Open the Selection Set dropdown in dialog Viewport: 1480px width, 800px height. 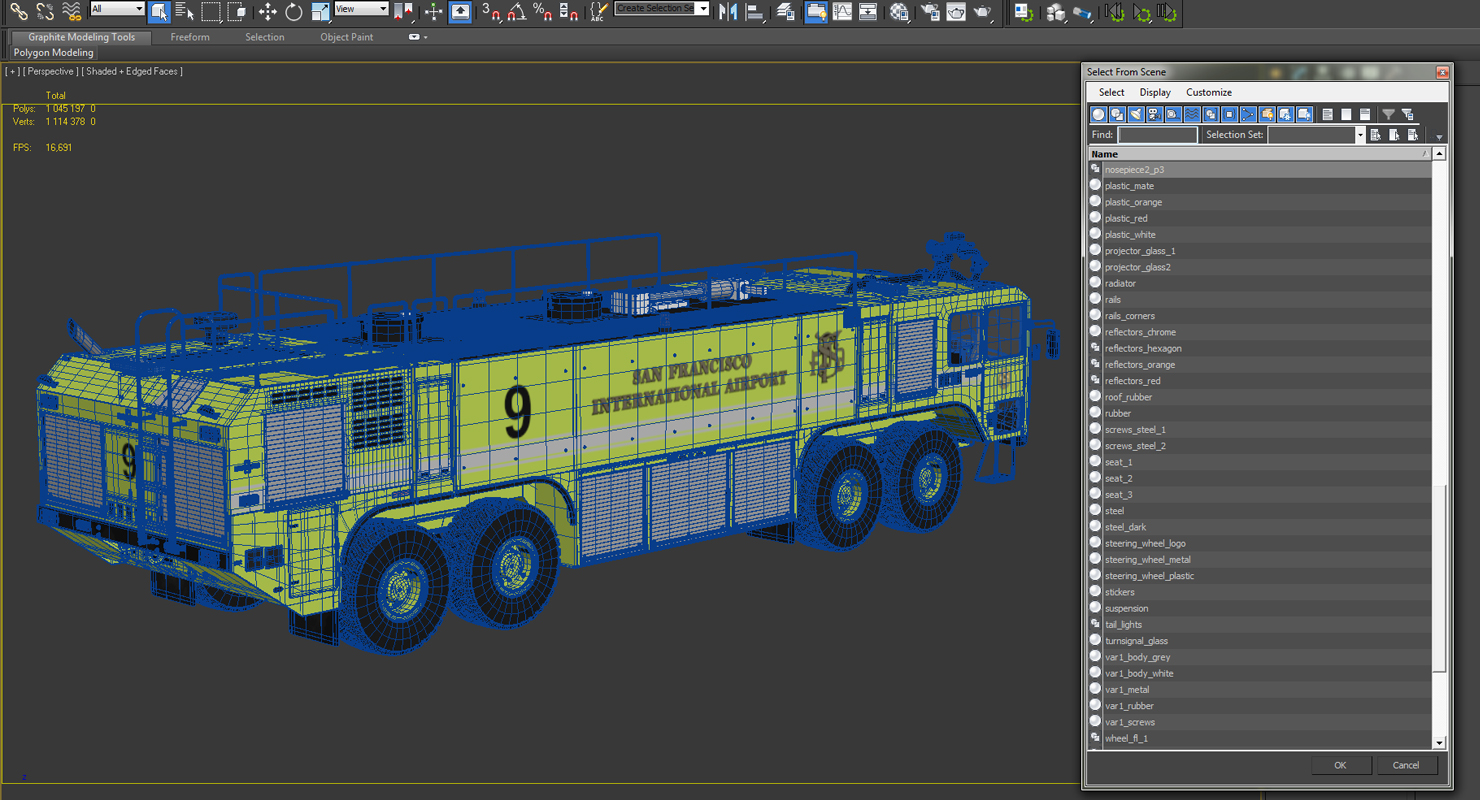[1359, 135]
